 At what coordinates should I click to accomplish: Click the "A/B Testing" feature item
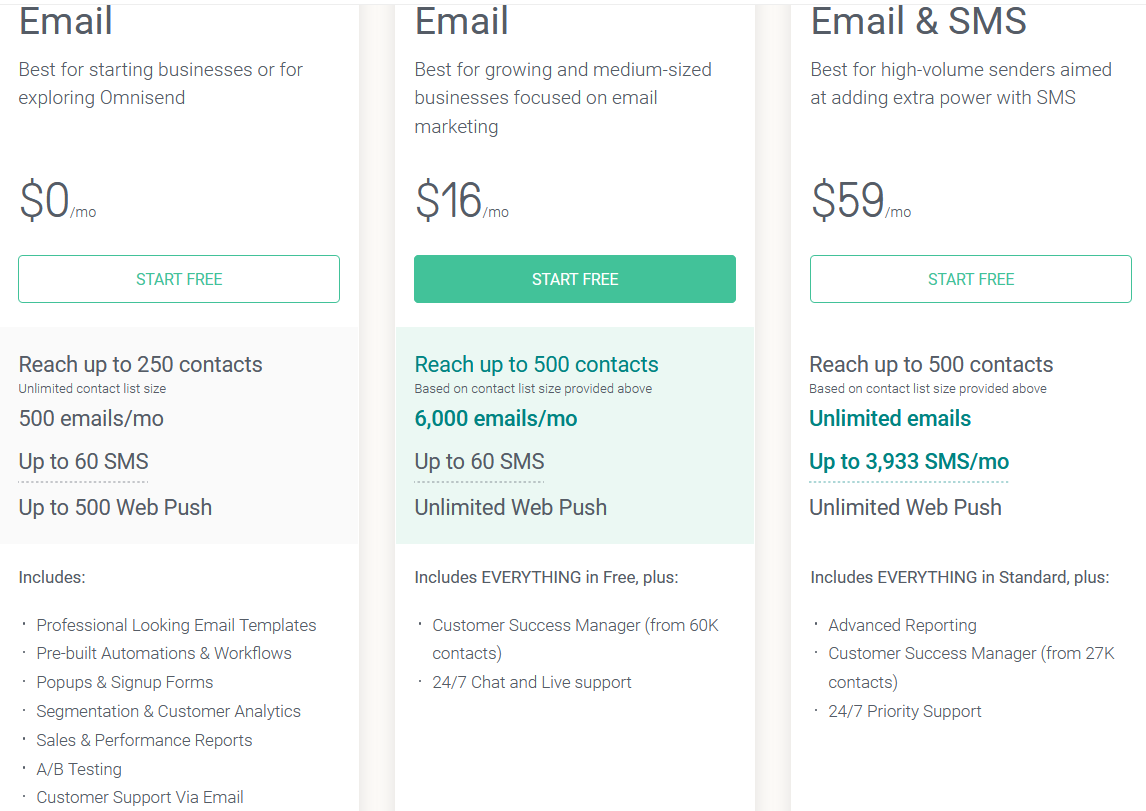click(x=79, y=770)
